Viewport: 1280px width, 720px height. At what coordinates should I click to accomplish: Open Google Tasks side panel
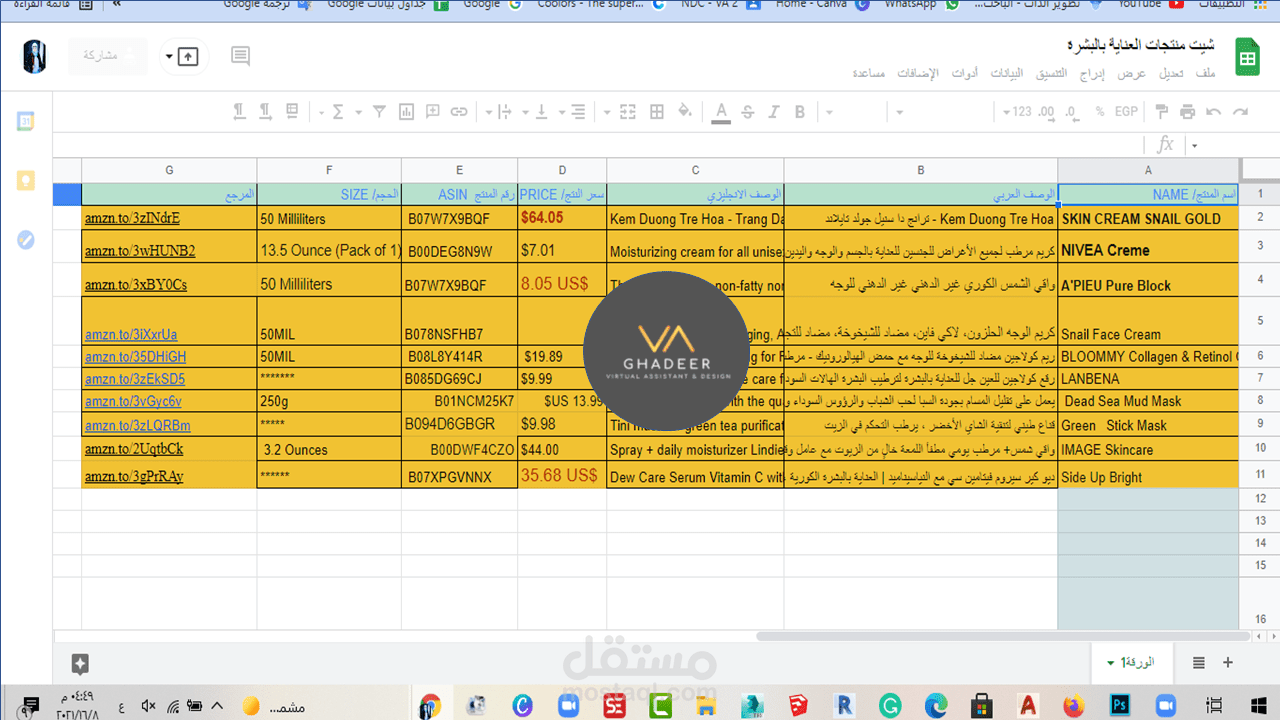coord(26,240)
